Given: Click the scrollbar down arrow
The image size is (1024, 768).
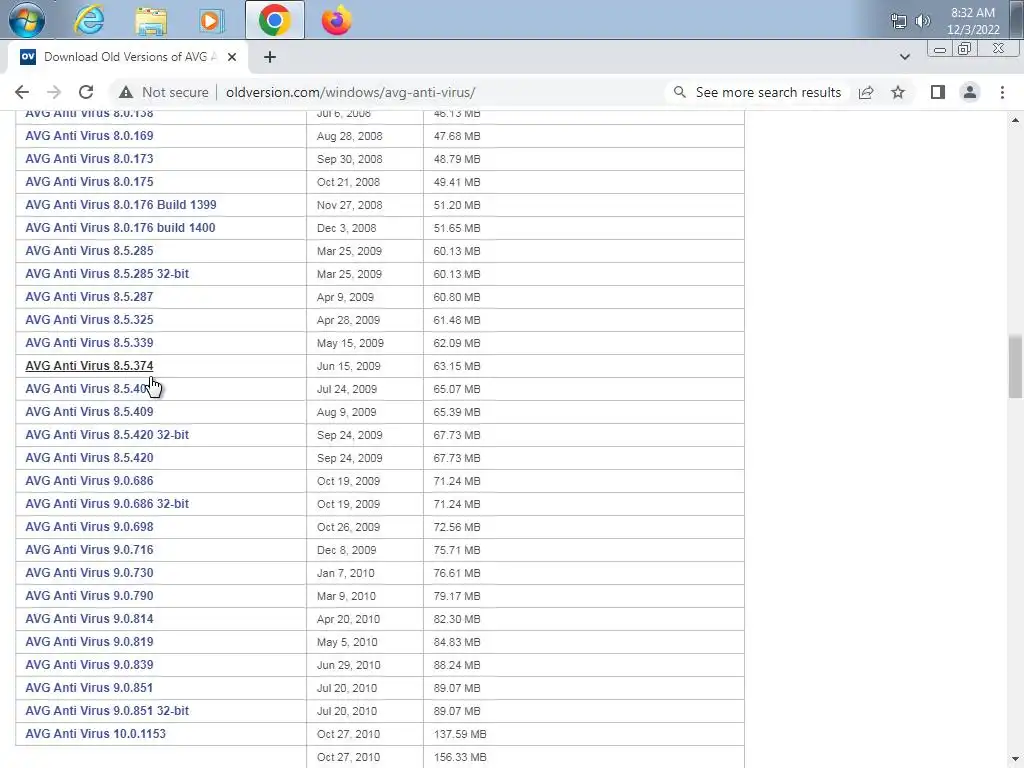Looking at the screenshot, I should click(1015, 760).
